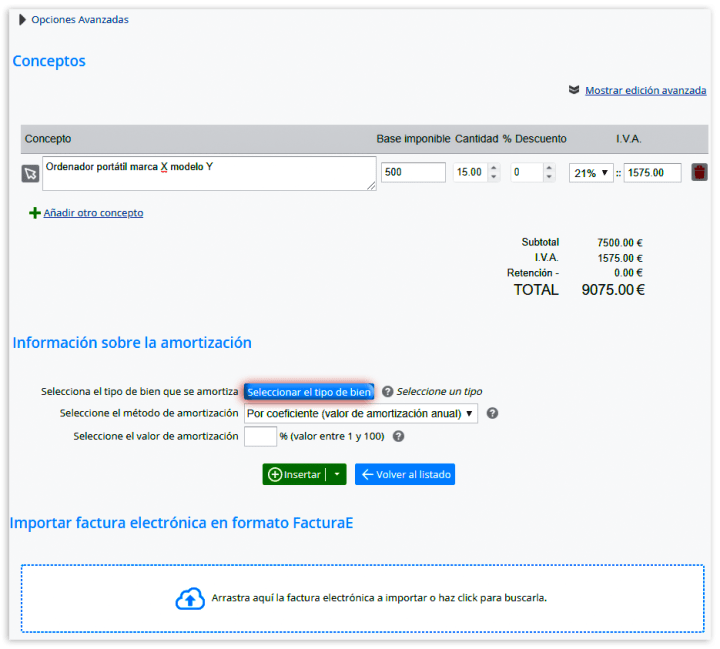Viewport: 720px width, 649px height.
Task: Click Añadir otro concepto link
Action: click(93, 213)
